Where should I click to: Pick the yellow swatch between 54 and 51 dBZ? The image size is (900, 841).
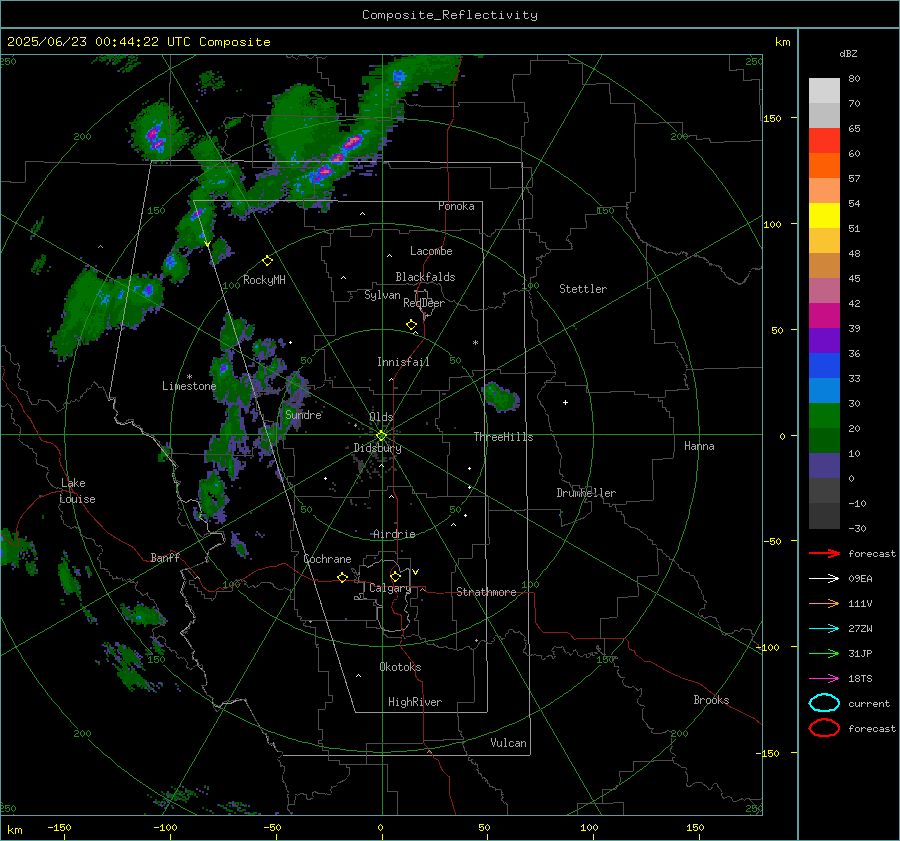point(824,215)
